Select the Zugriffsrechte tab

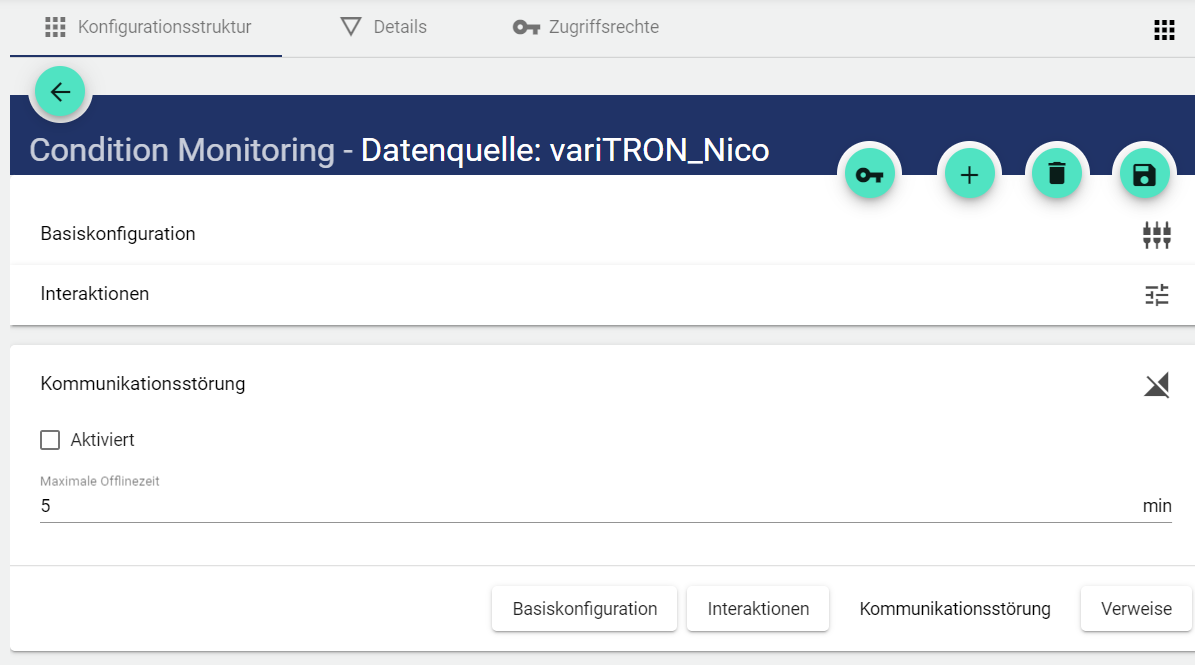[586, 27]
